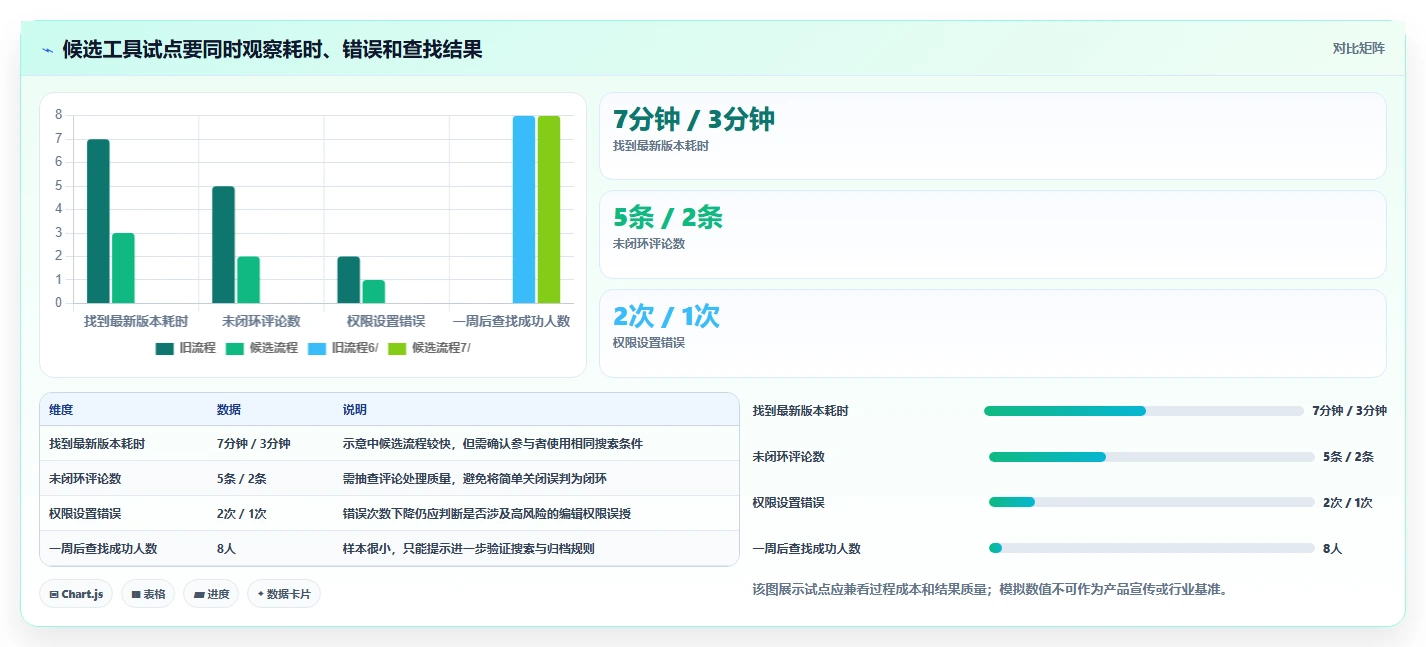Screen dimensions: 1426x647
Task: Click the dark-teal bar for 权限设置错误
Action: pos(348,280)
